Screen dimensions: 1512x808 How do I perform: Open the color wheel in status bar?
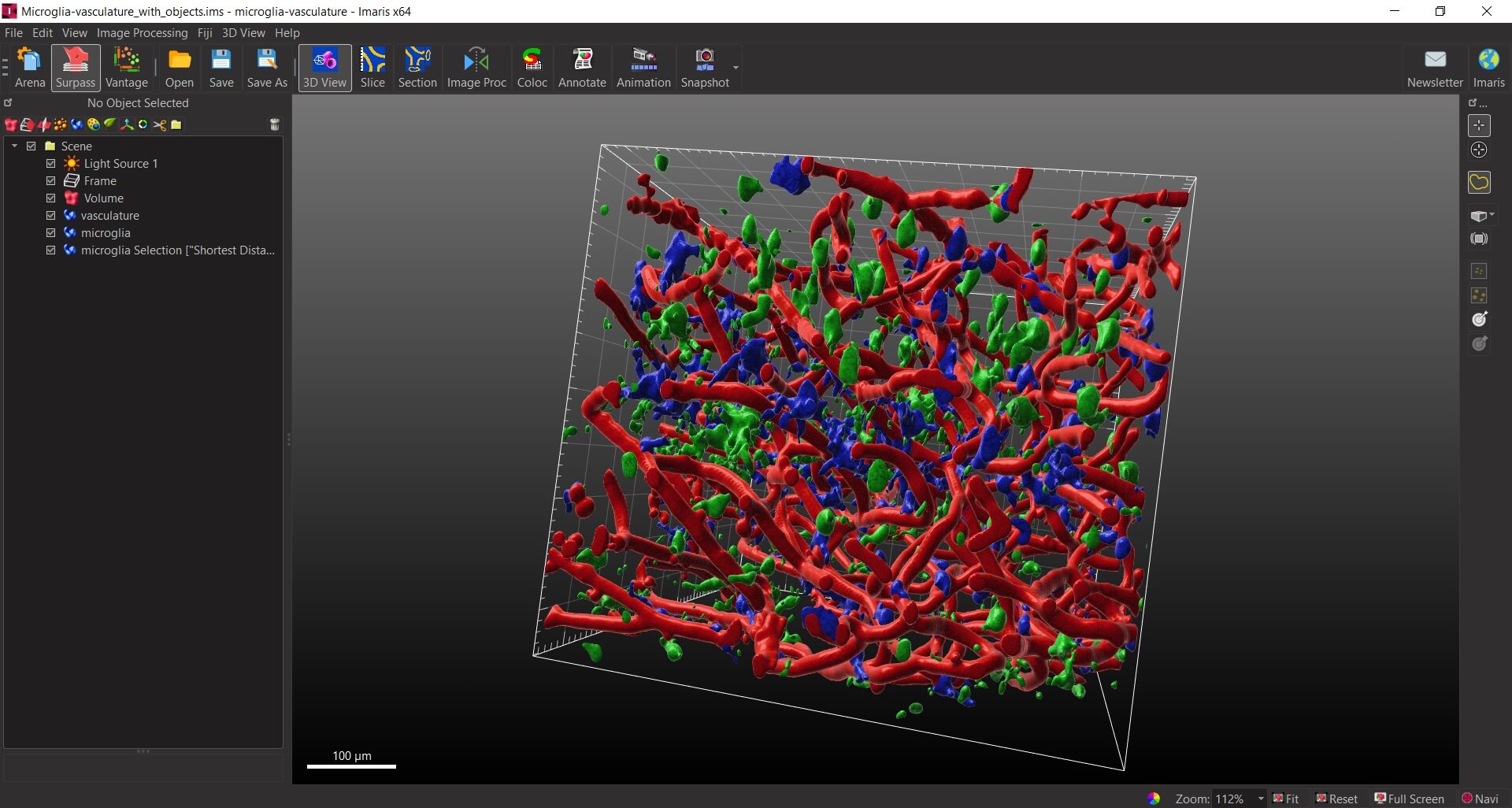pyautogui.click(x=1154, y=799)
